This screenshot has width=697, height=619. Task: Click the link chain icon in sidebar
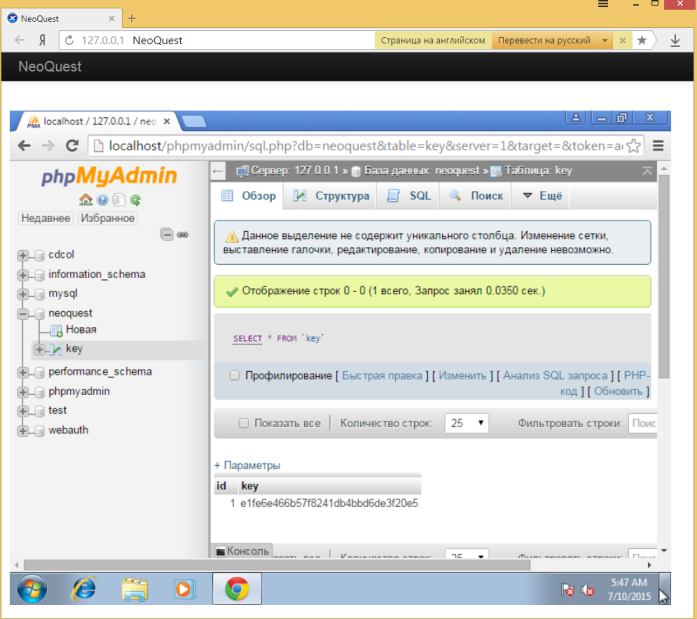click(183, 235)
